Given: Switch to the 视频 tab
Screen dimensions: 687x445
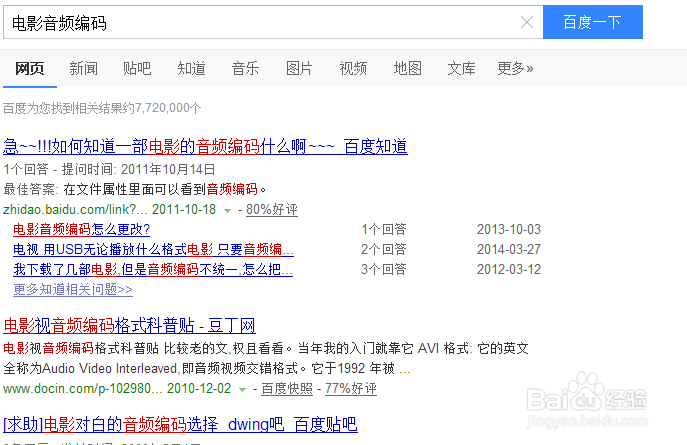Looking at the screenshot, I should point(353,68).
